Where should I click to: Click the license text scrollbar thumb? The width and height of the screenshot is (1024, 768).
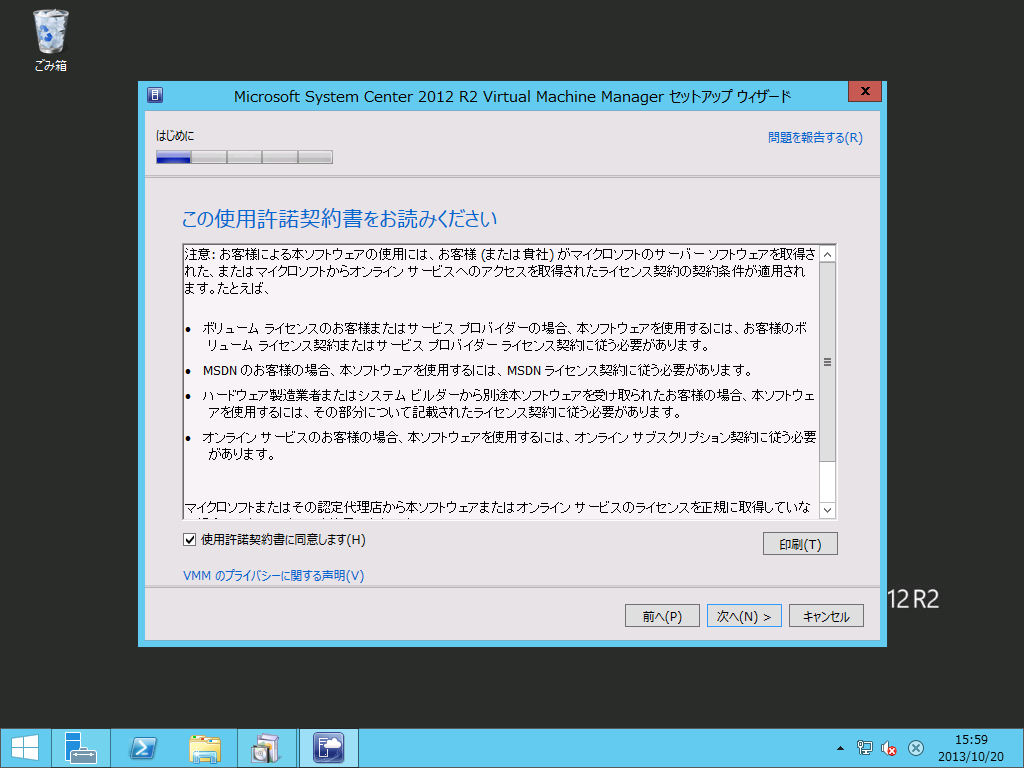pos(827,362)
